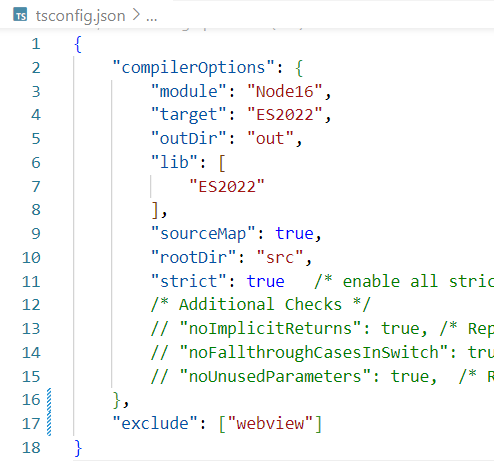The image size is (494, 461).
Task: Click line number 18 in gutter
Action: [31, 448]
